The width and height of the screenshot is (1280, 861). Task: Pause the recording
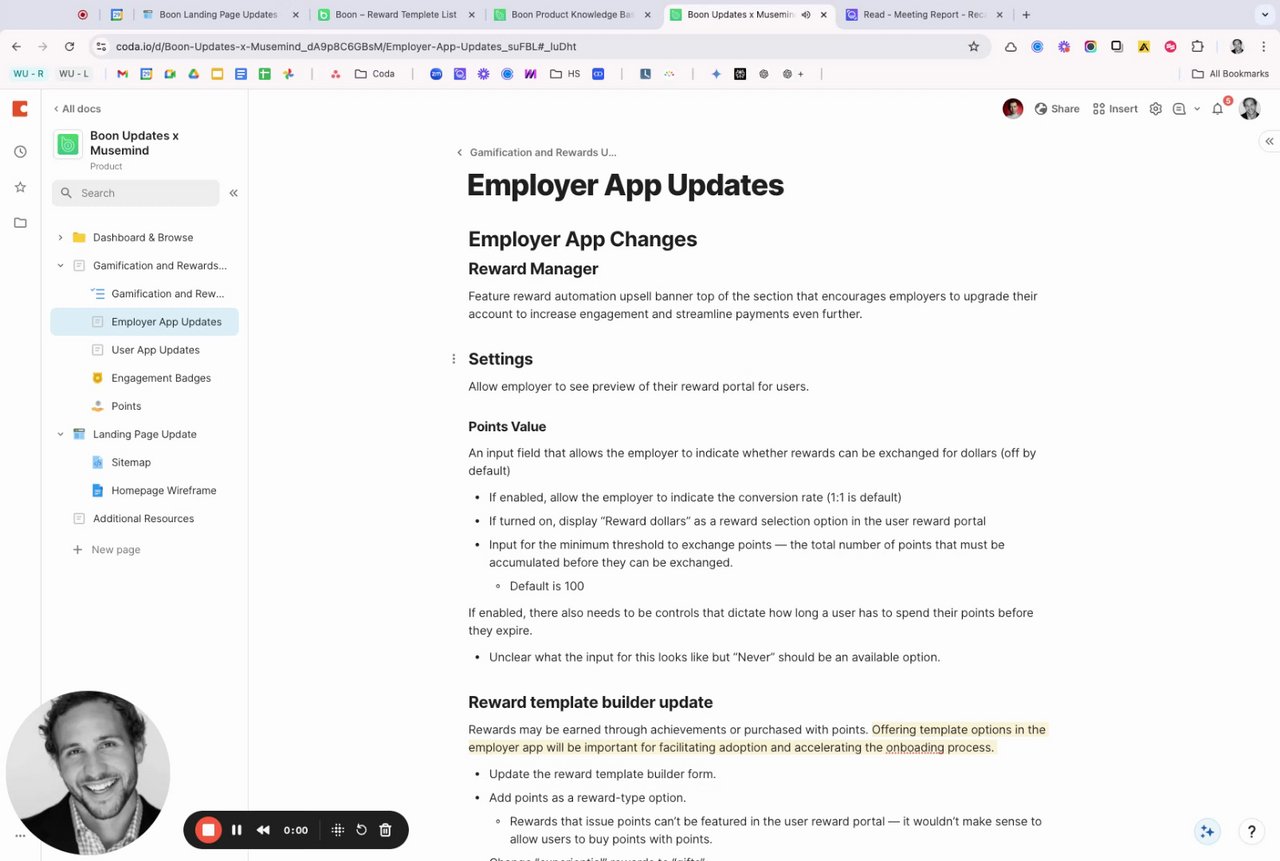click(x=237, y=830)
